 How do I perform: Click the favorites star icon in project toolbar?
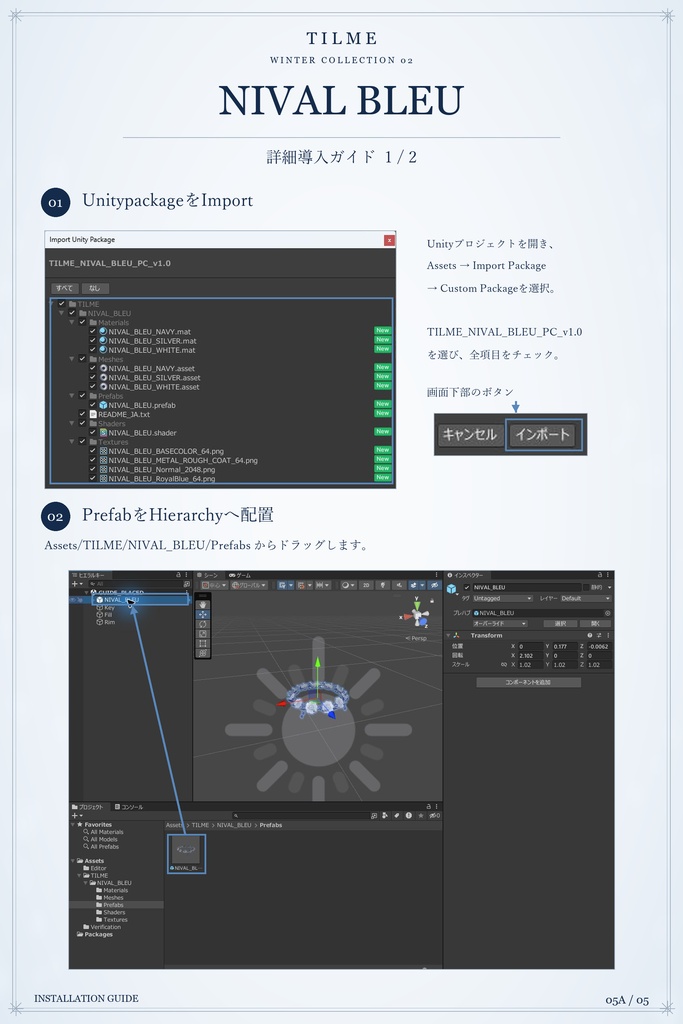click(421, 815)
